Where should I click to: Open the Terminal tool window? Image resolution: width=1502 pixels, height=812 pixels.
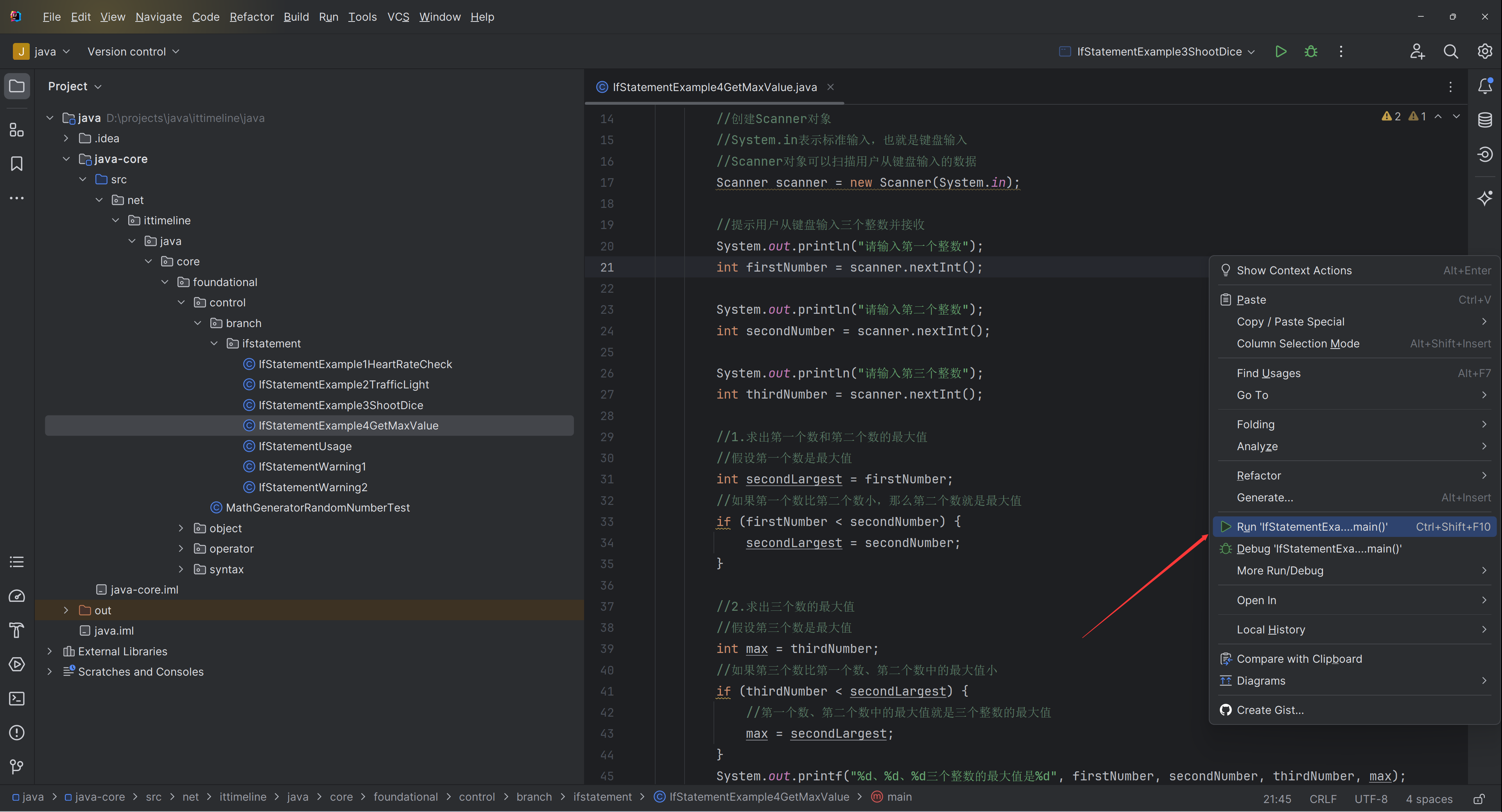click(17, 698)
